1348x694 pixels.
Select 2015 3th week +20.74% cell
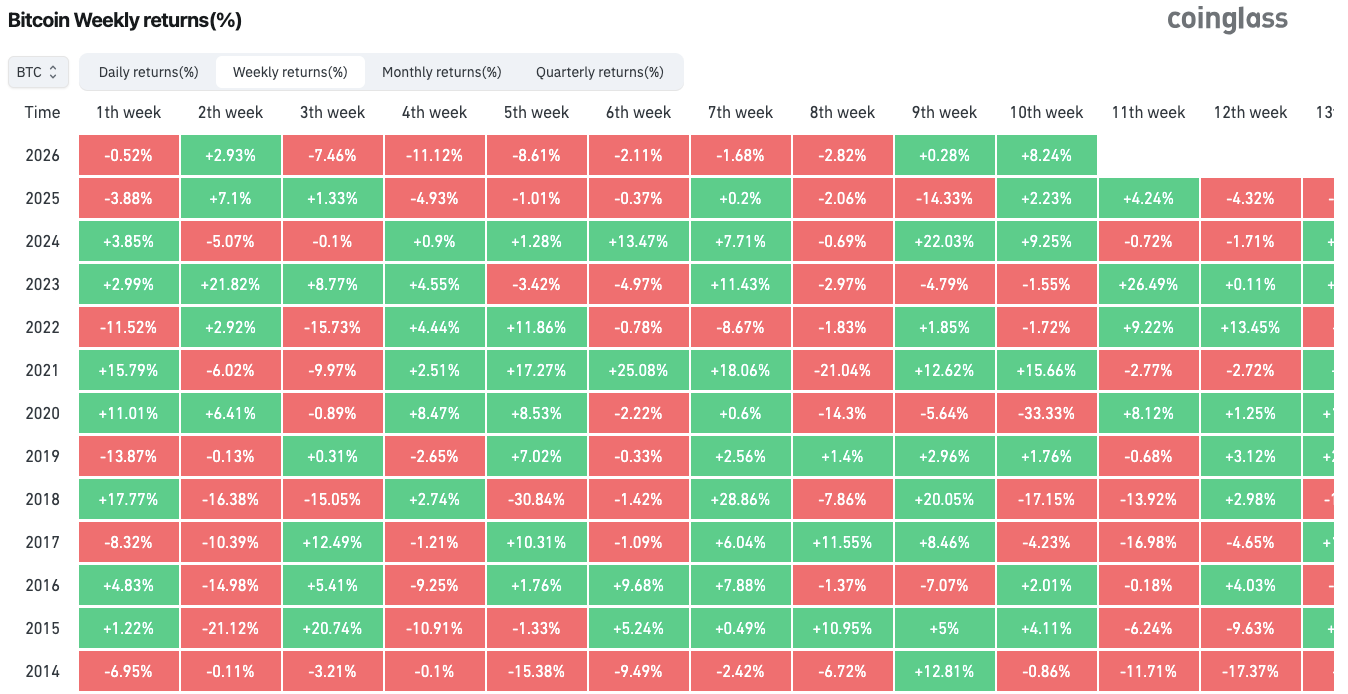pyautogui.click(x=332, y=628)
